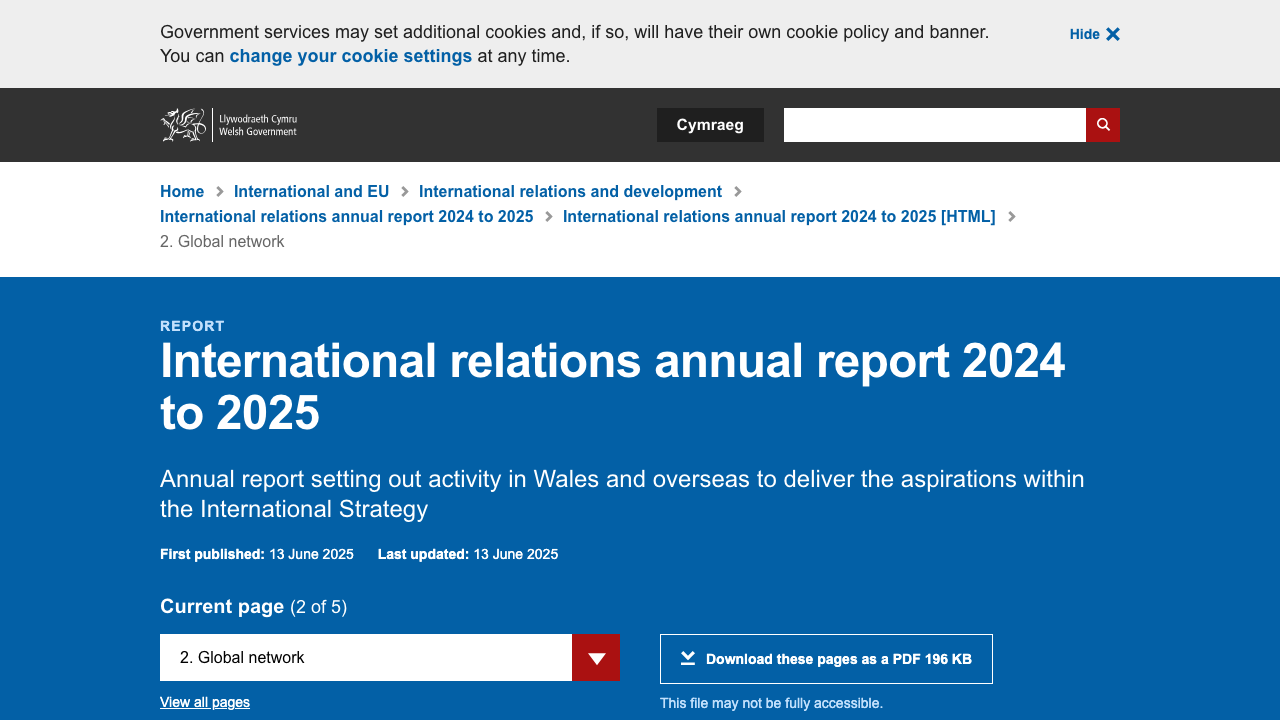The width and height of the screenshot is (1280, 720).
Task: Open 'International and EU' breadcrumb
Action: [311, 191]
